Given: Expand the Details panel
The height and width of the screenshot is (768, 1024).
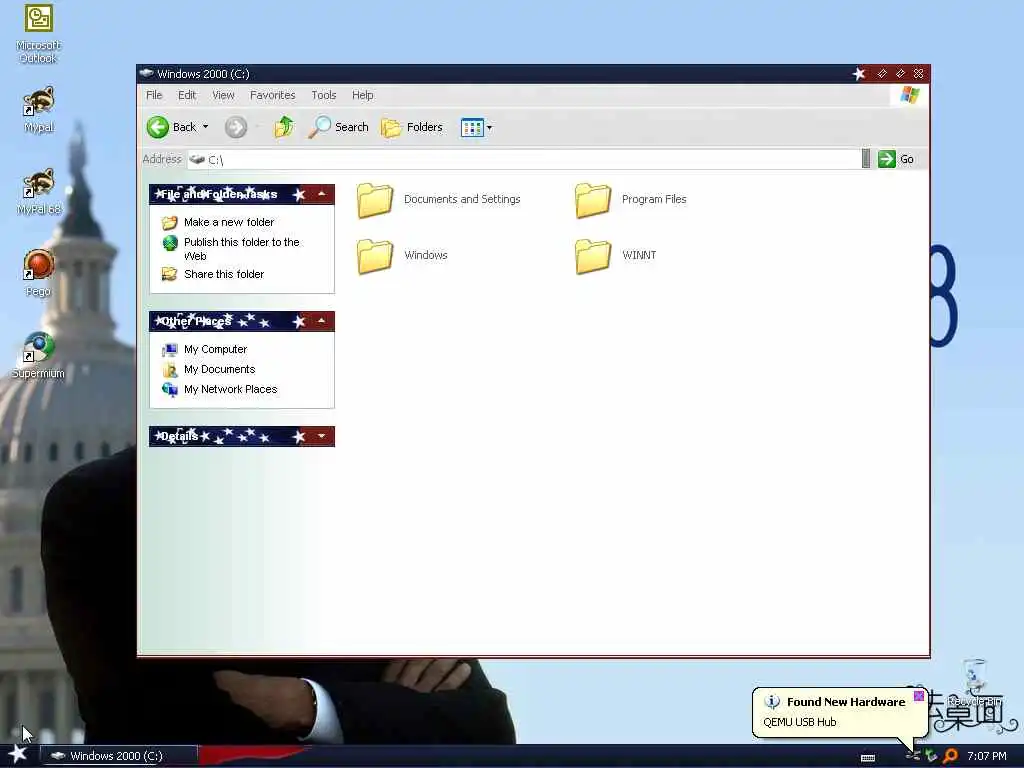Looking at the screenshot, I should [x=322, y=436].
